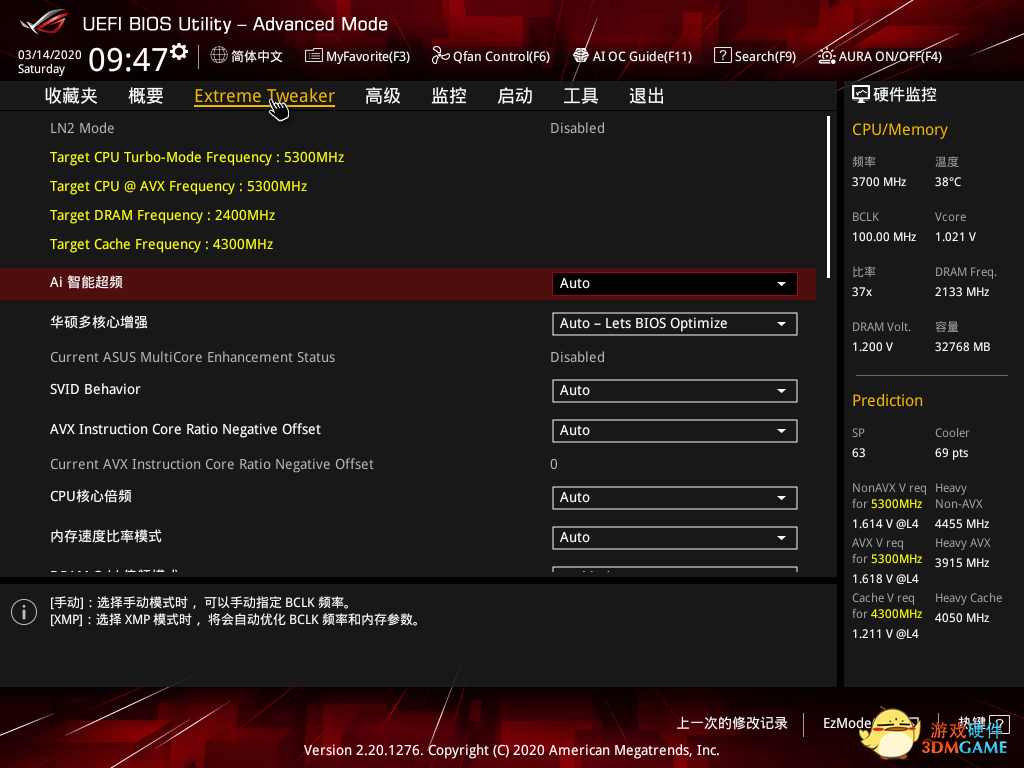Switch to 收藏夹 tab
This screenshot has width=1024, height=768.
pos(71,96)
